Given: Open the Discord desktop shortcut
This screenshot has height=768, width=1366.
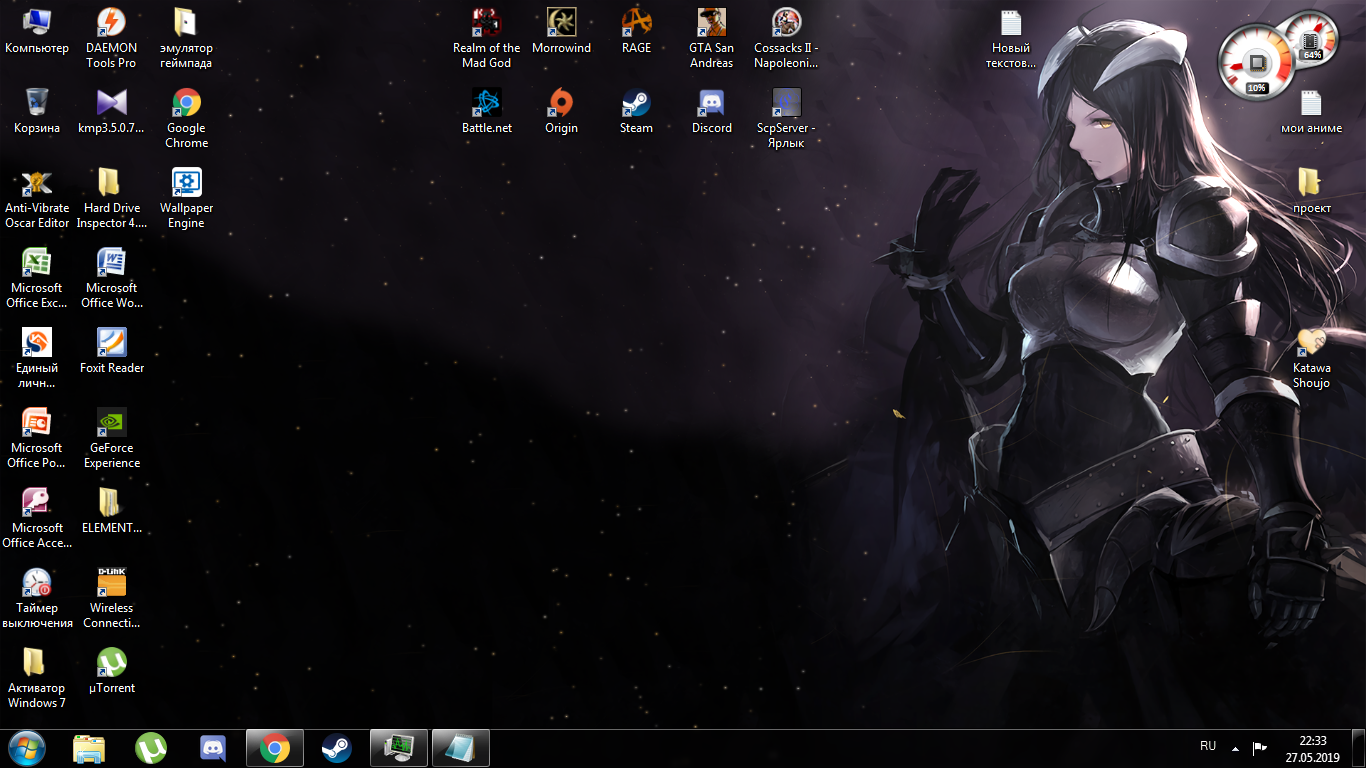Looking at the screenshot, I should coord(711,111).
